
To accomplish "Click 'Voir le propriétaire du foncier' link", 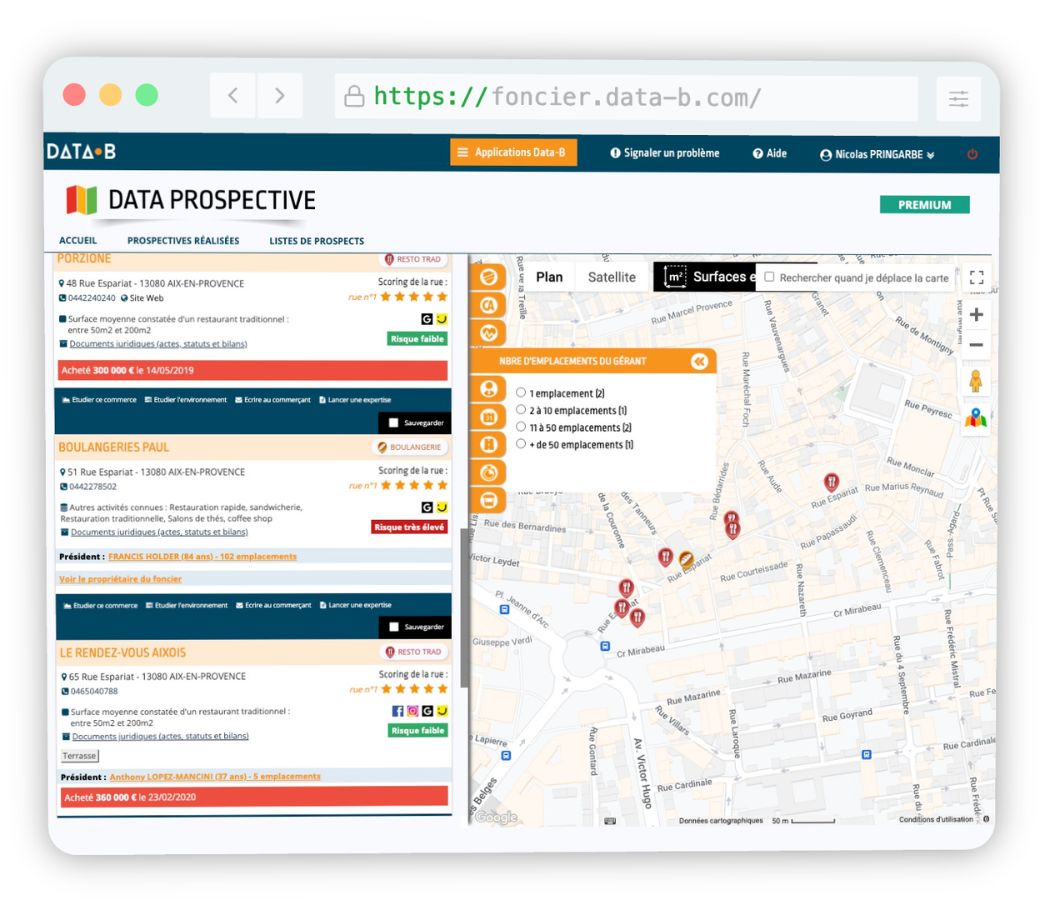I will click(x=121, y=579).
